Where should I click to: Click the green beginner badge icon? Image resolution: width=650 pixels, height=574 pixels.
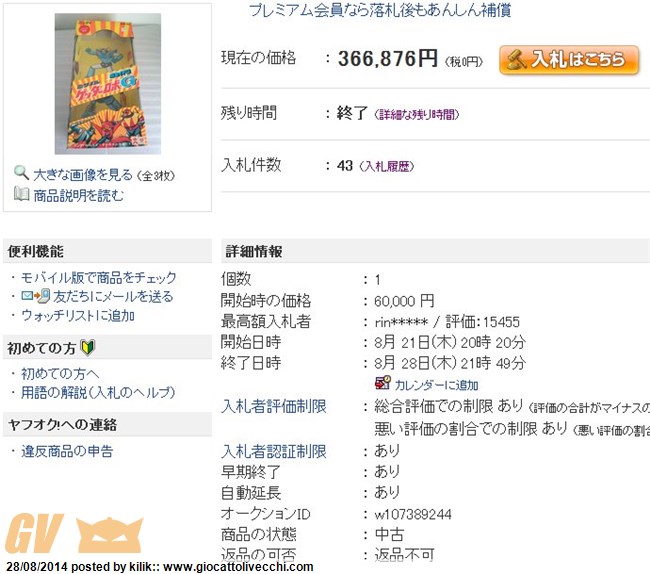[x=88, y=347]
